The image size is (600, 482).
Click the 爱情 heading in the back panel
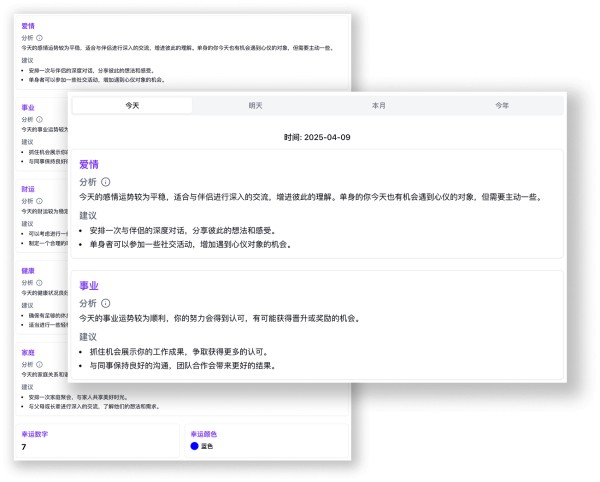[28, 26]
